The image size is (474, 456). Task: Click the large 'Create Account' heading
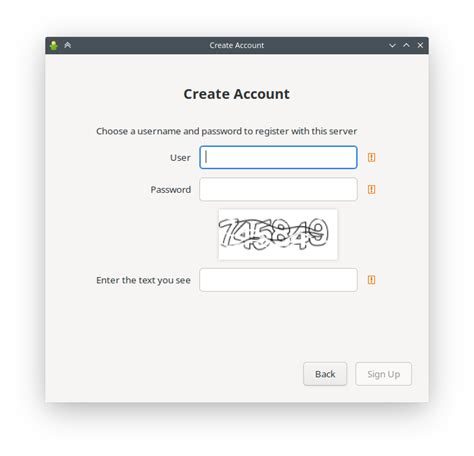point(237,94)
